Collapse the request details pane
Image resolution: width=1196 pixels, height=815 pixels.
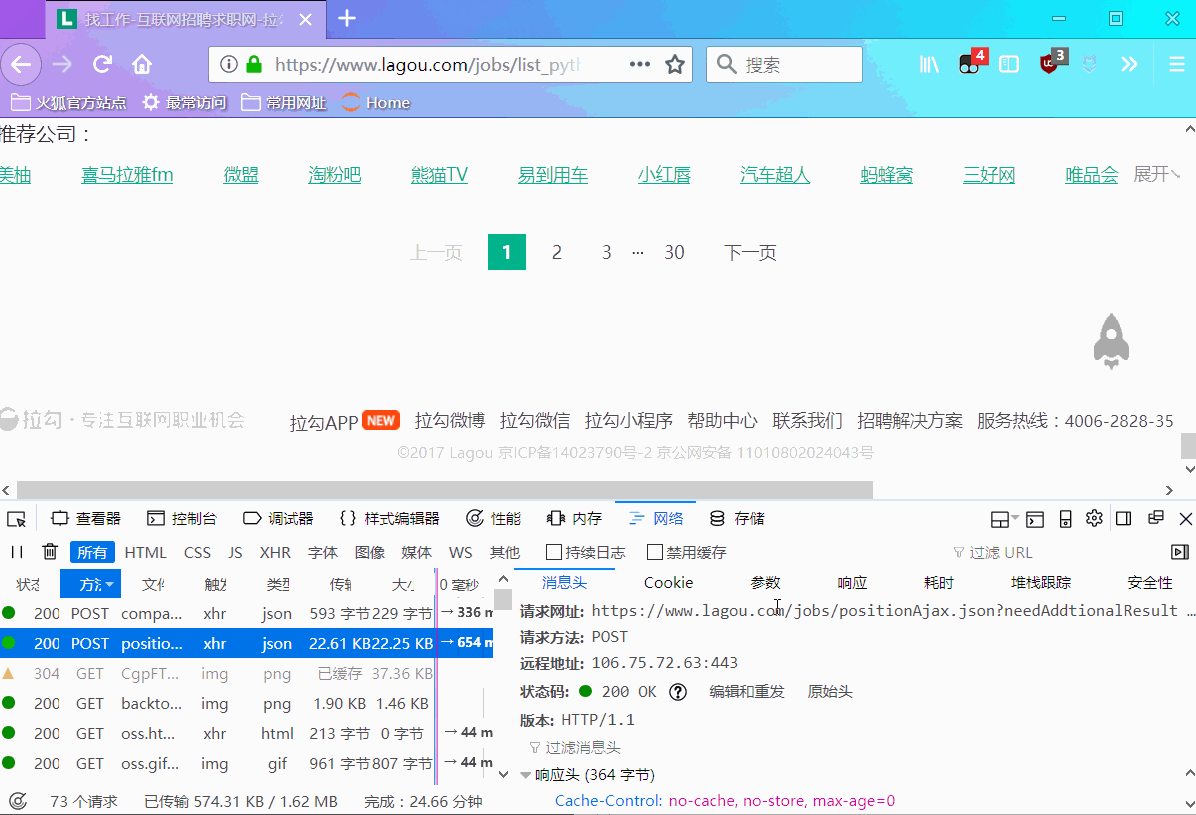tap(1179, 552)
